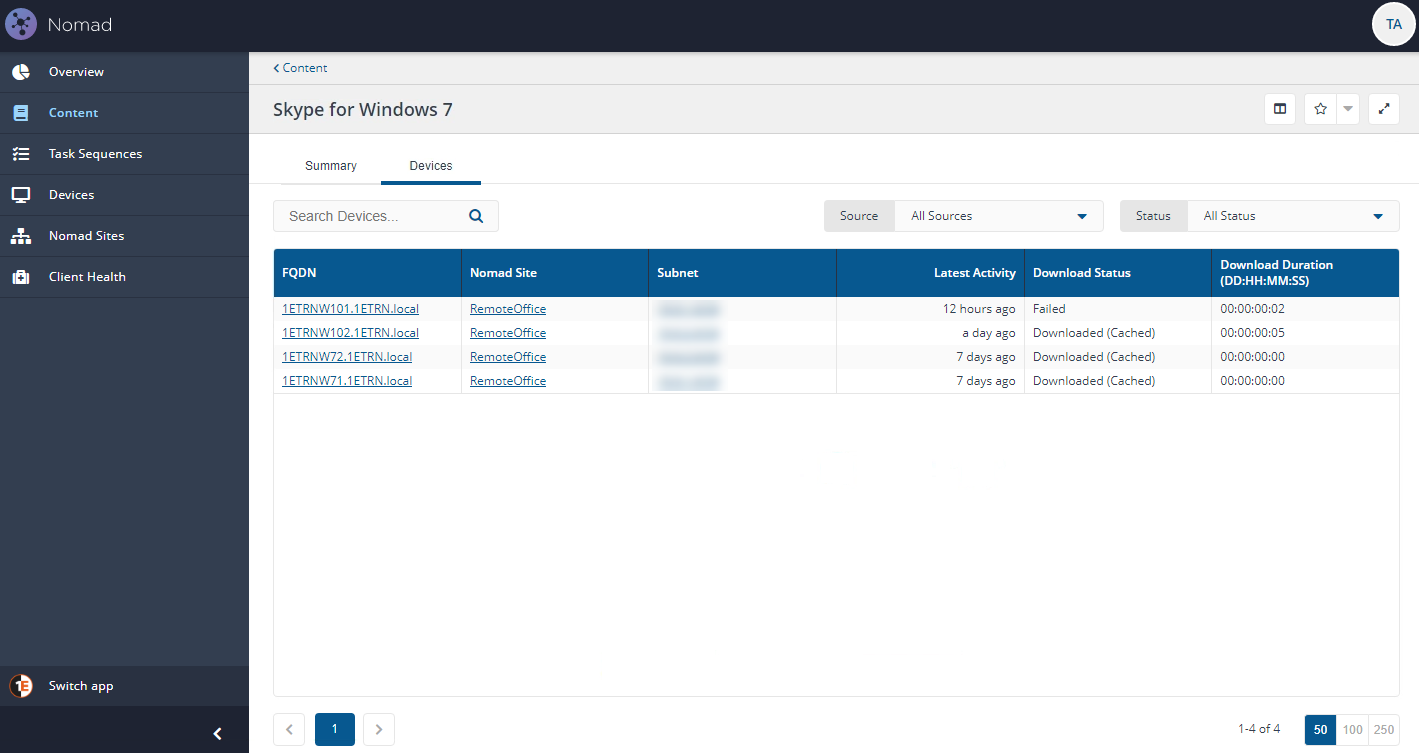Open the All Sources dropdown
The width and height of the screenshot is (1419, 753).
pyautogui.click(x=999, y=216)
